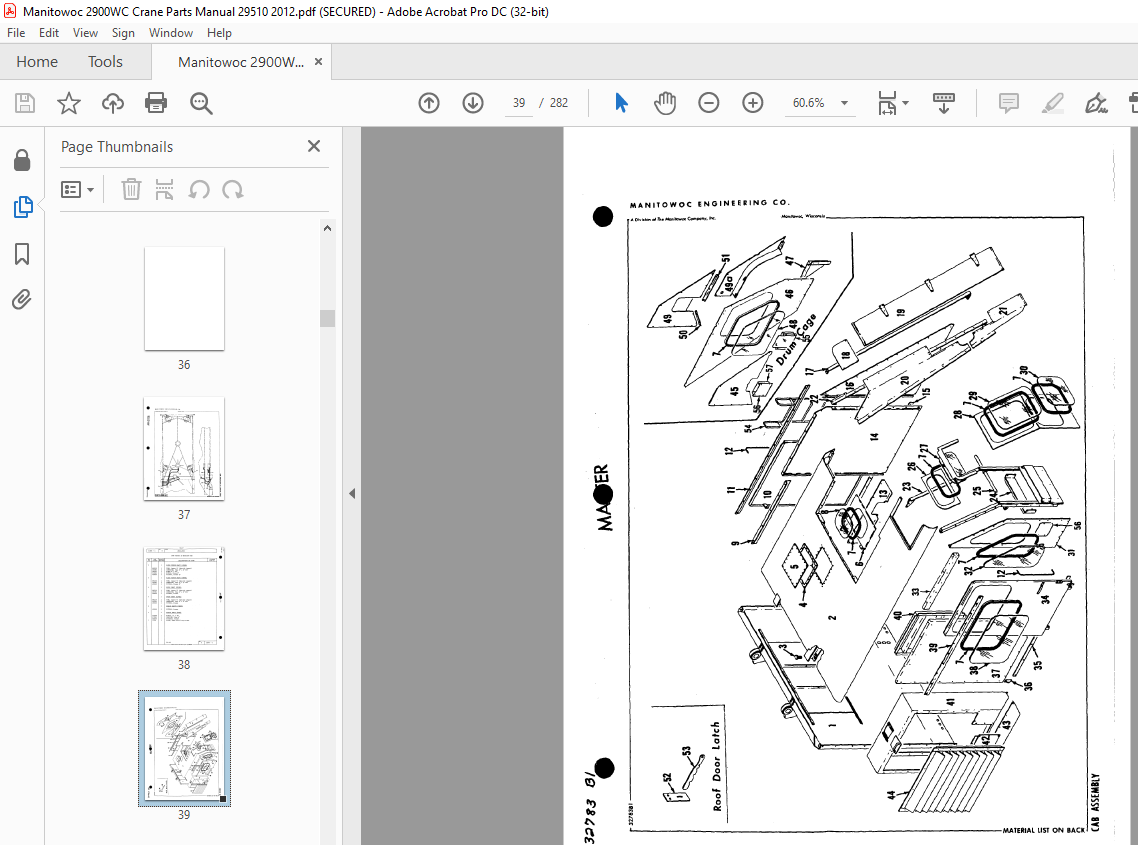Go to next page arrow

pyautogui.click(x=473, y=103)
